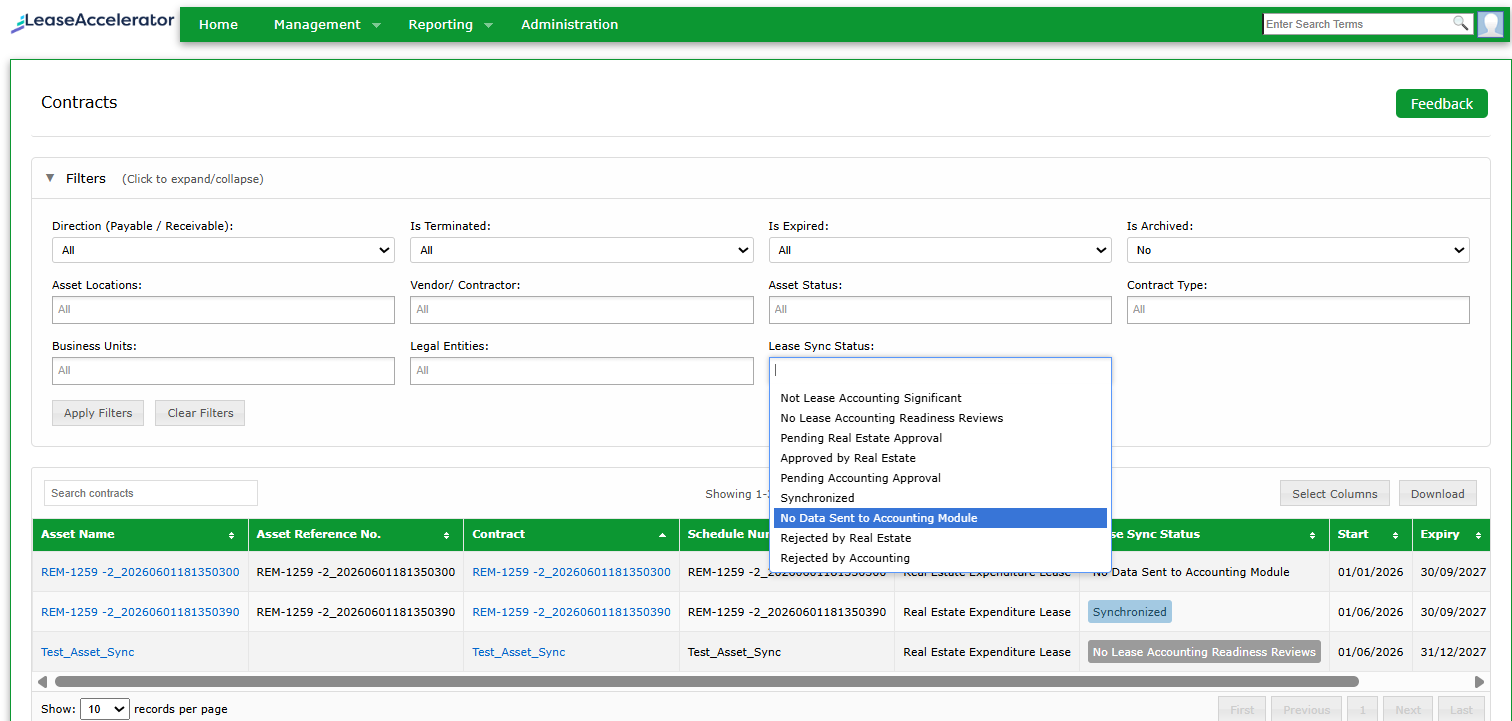Open Test_Asset_Sync contract link
The width and height of the screenshot is (1512, 721).
pos(518,652)
